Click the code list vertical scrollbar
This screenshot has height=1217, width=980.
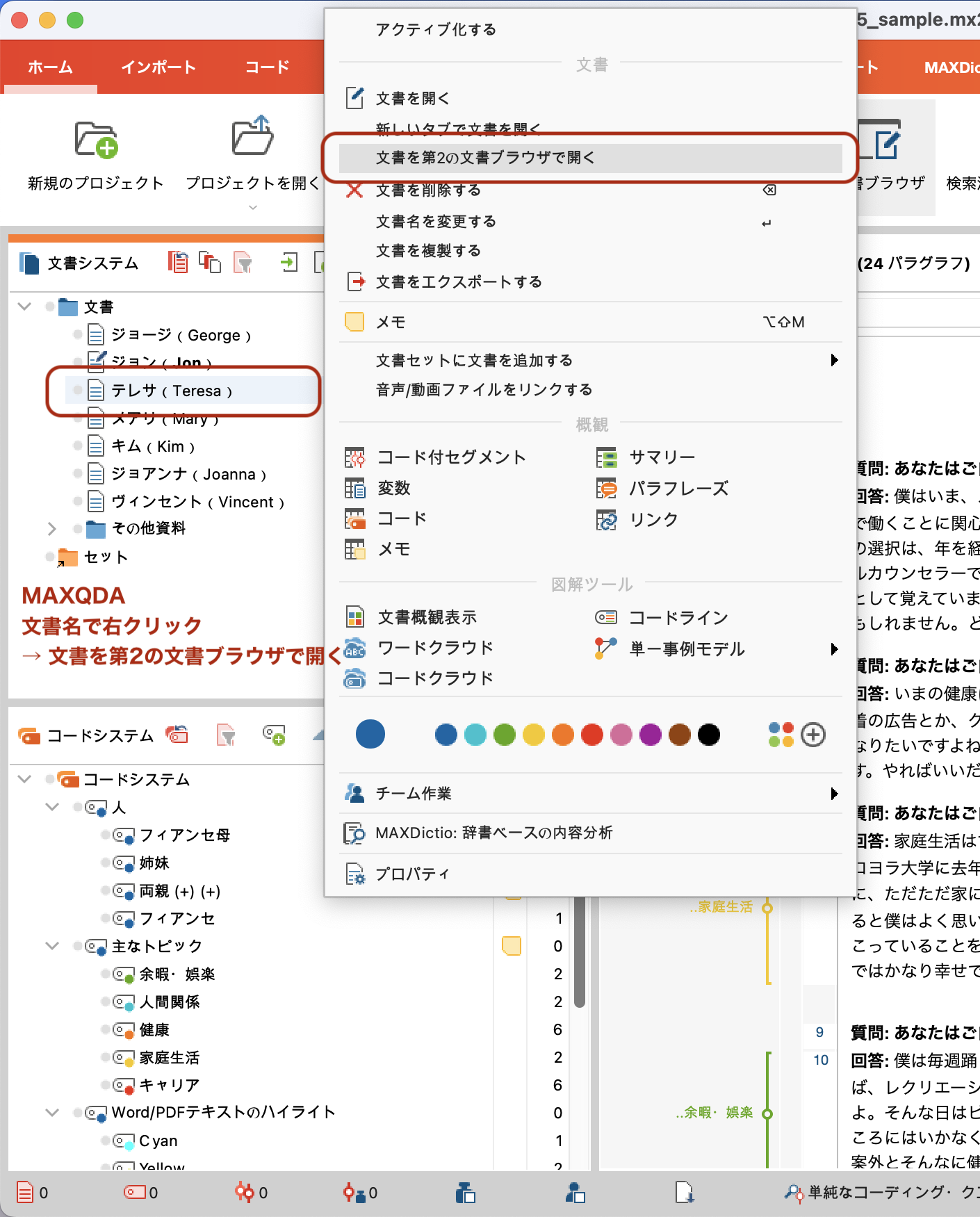click(x=580, y=952)
